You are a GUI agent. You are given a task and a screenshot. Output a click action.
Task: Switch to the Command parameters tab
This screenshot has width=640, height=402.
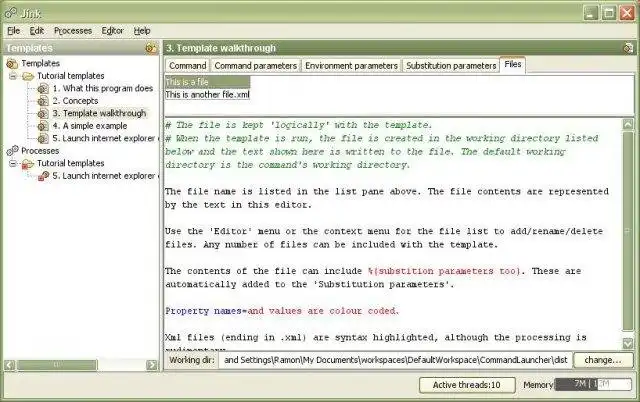[x=256, y=66]
